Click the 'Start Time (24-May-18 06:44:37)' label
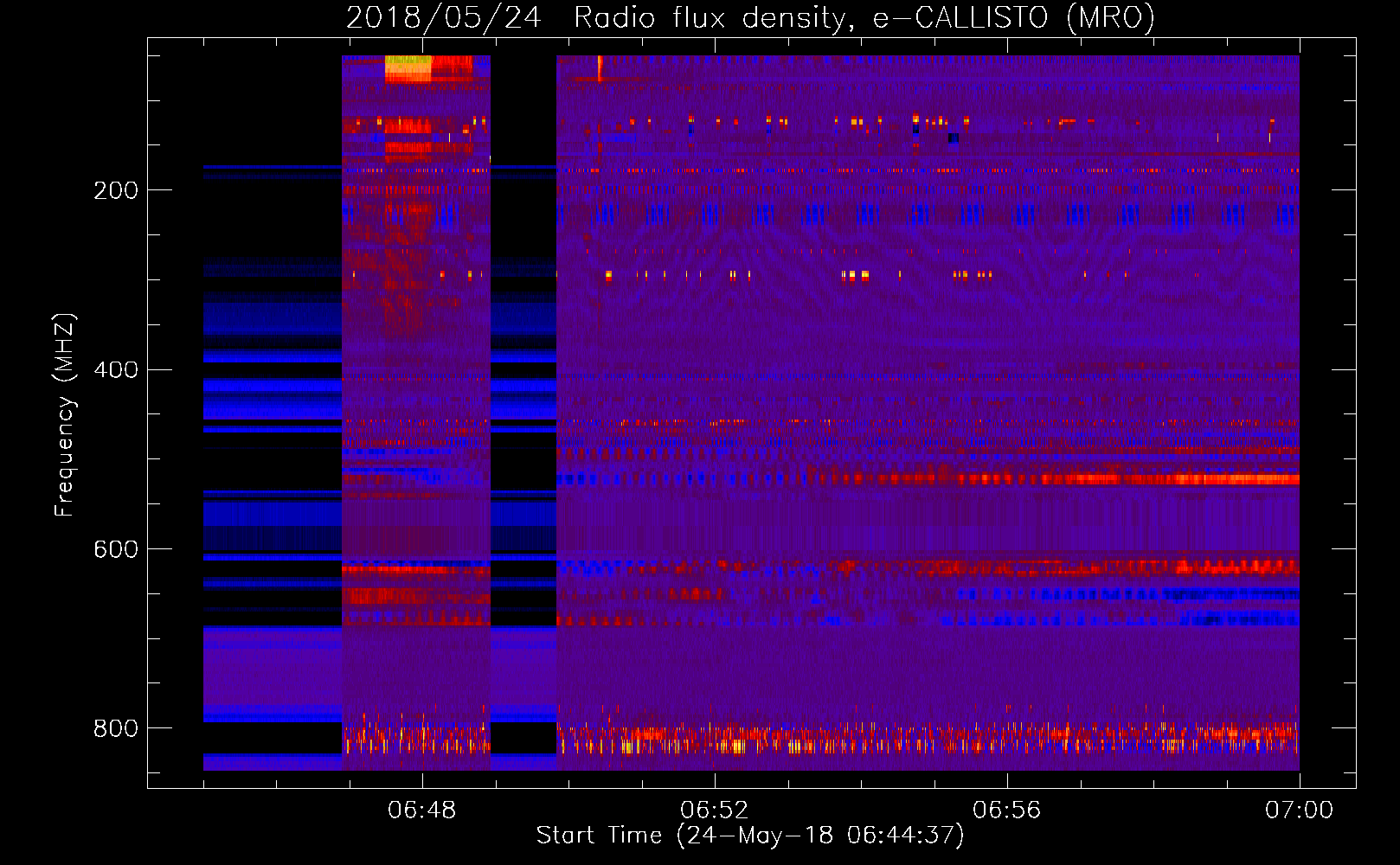The image size is (1400, 865). [x=750, y=836]
